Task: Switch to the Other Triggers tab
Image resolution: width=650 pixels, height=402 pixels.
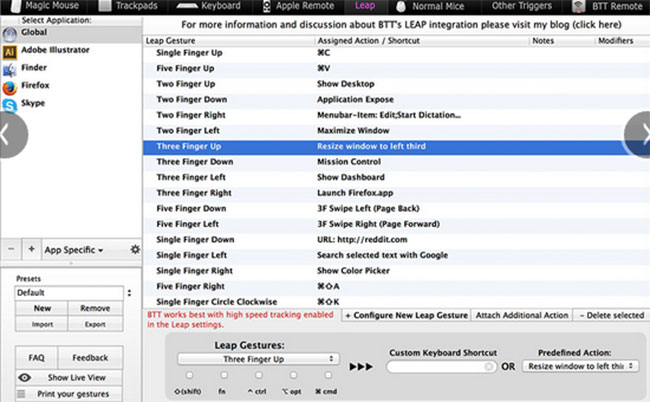Action: 521,6
